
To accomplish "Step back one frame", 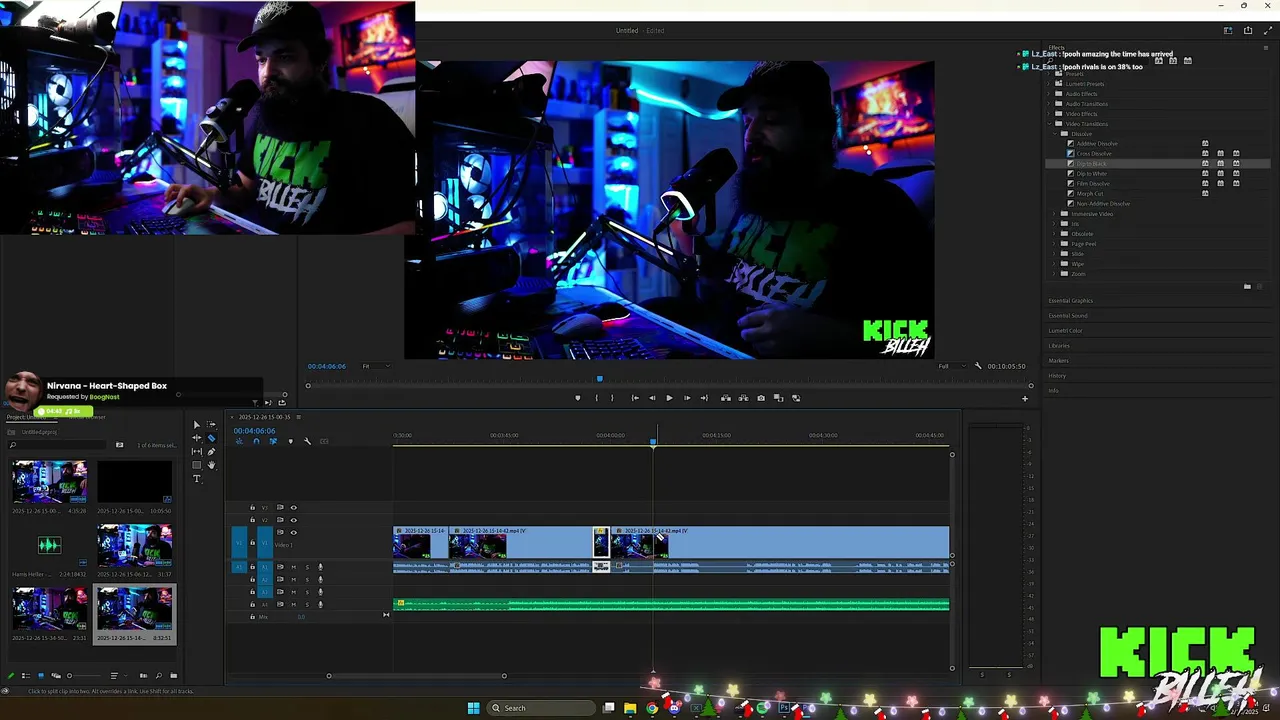I will click(652, 398).
